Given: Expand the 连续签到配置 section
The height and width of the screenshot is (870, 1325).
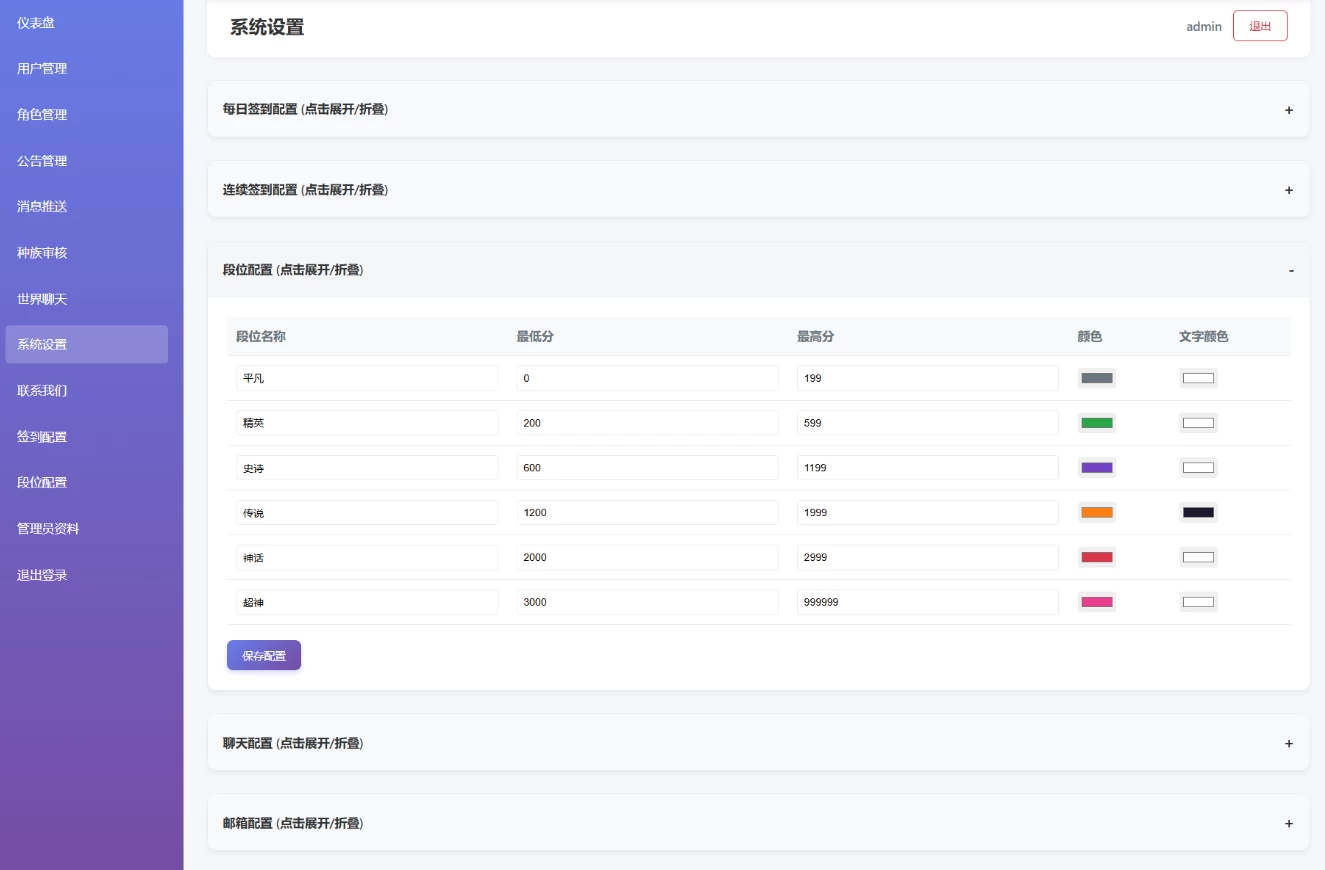Looking at the screenshot, I should (758, 189).
